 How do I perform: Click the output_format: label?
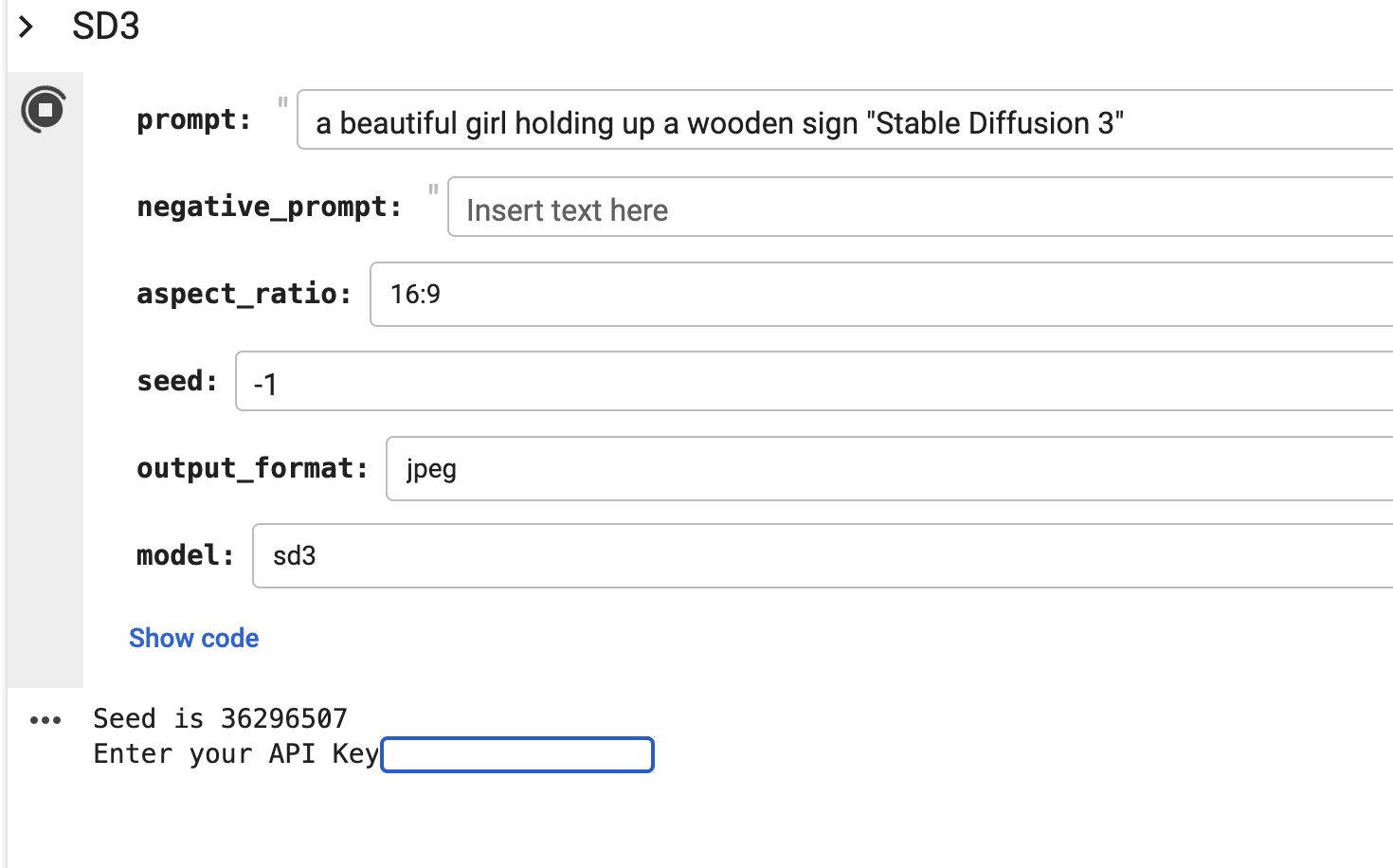(253, 468)
